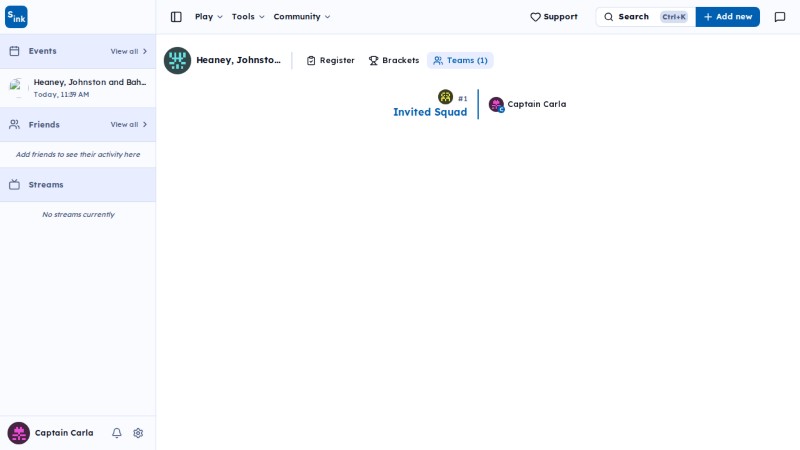
Task: Click the Events section header
Action: [x=78, y=52]
